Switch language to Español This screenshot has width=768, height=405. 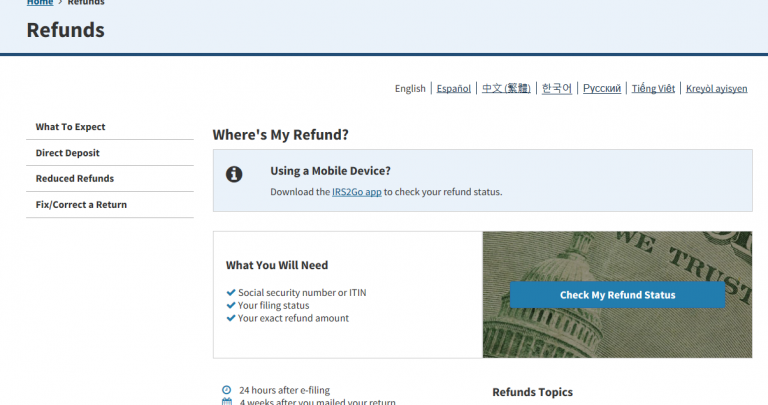[x=454, y=89]
